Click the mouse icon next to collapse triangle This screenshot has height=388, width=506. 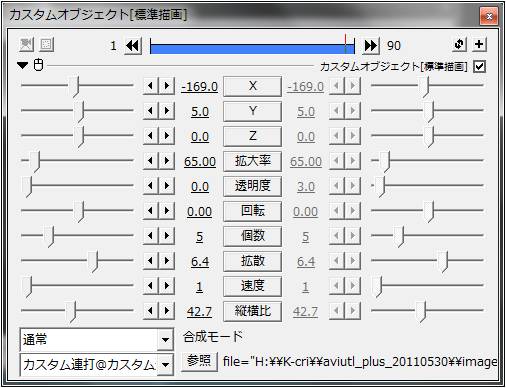click(x=39, y=65)
